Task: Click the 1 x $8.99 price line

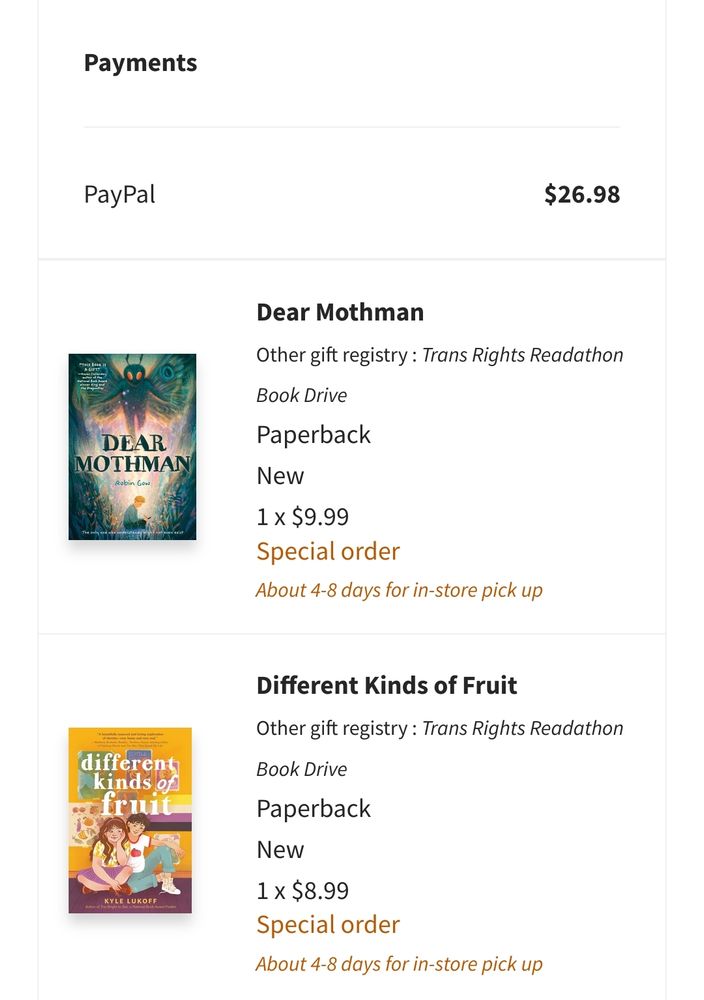Action: [302, 890]
